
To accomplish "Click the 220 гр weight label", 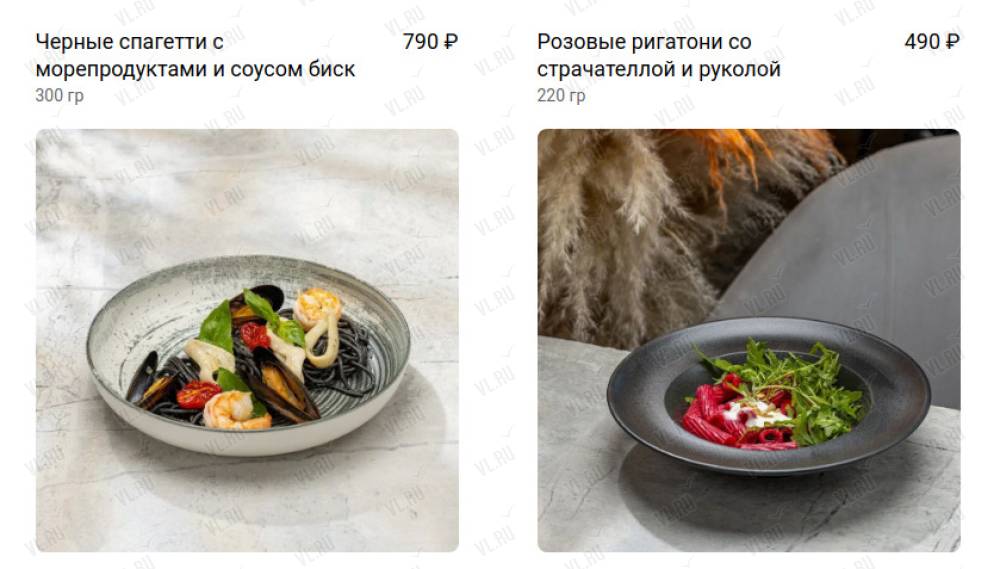I will 561,96.
